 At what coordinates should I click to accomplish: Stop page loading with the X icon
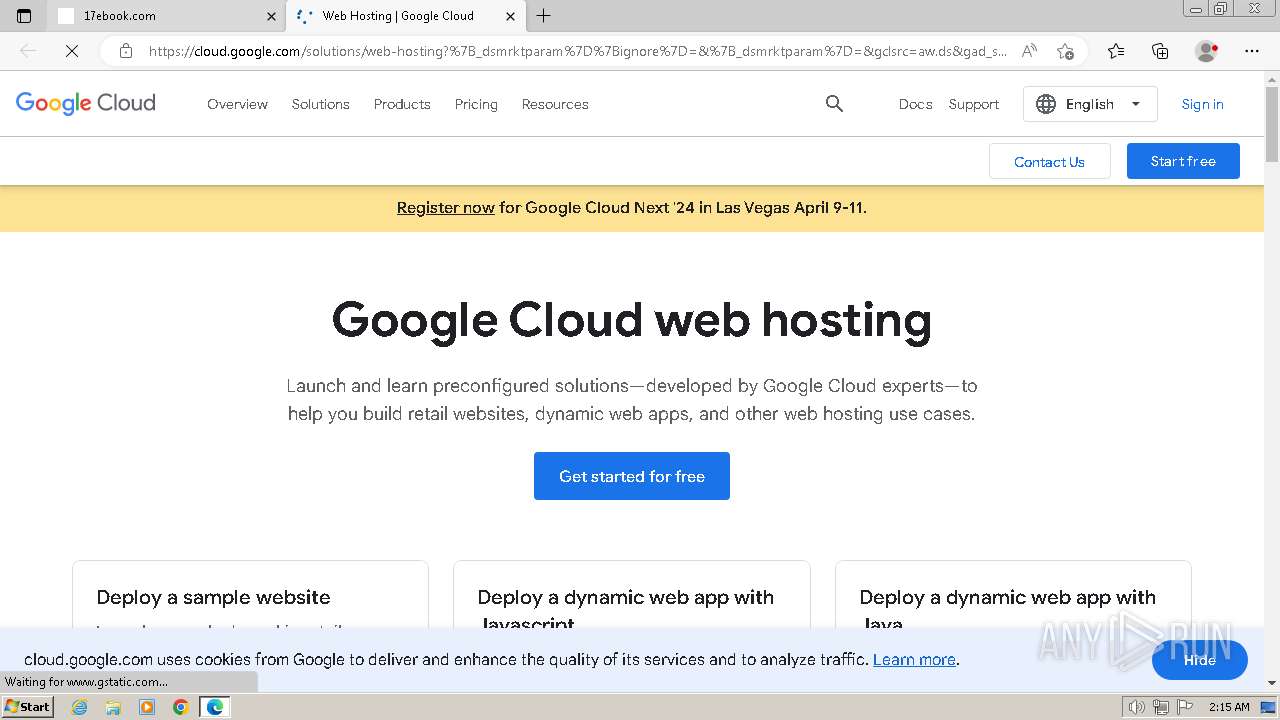click(72, 51)
